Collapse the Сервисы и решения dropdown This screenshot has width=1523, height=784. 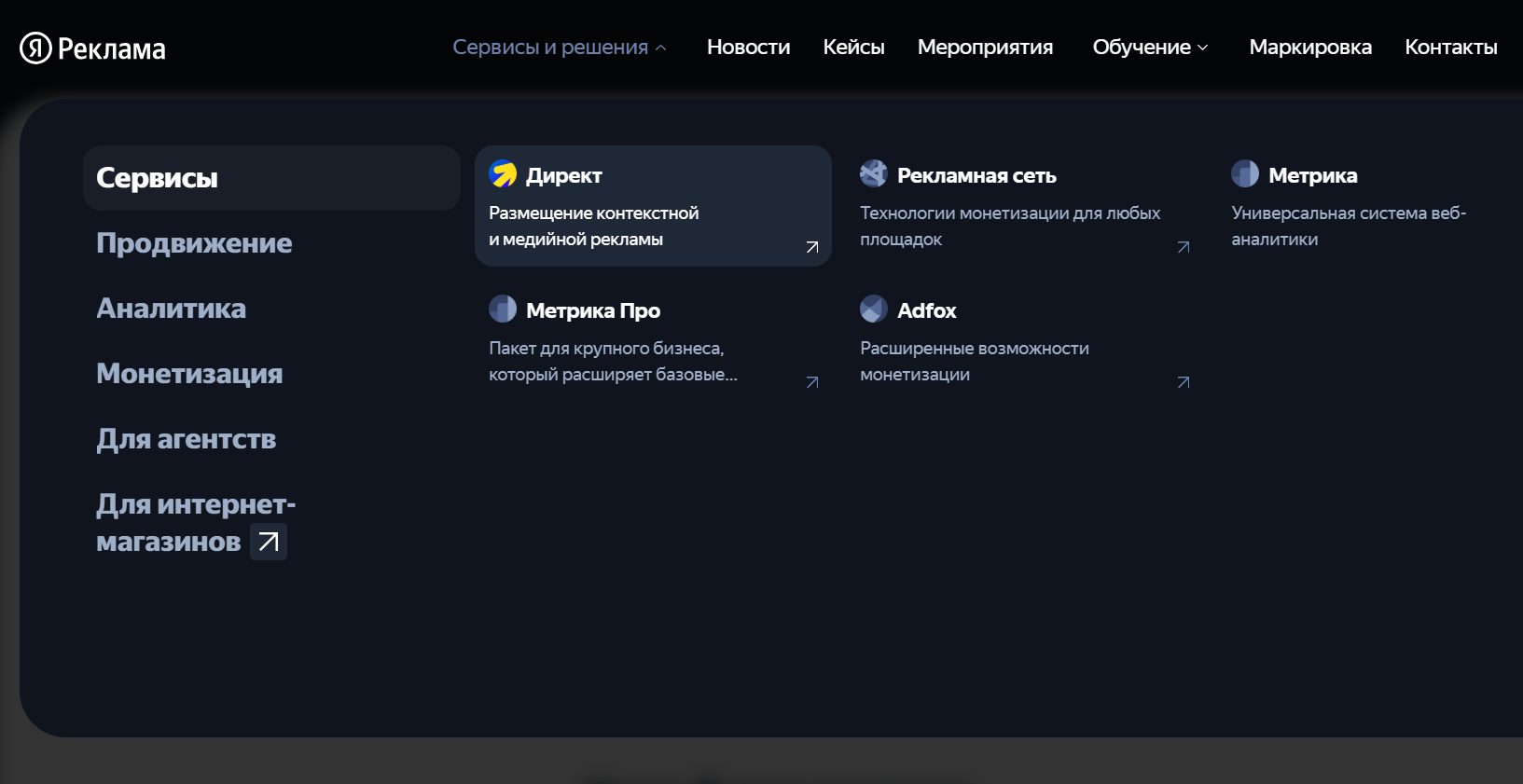(x=560, y=48)
